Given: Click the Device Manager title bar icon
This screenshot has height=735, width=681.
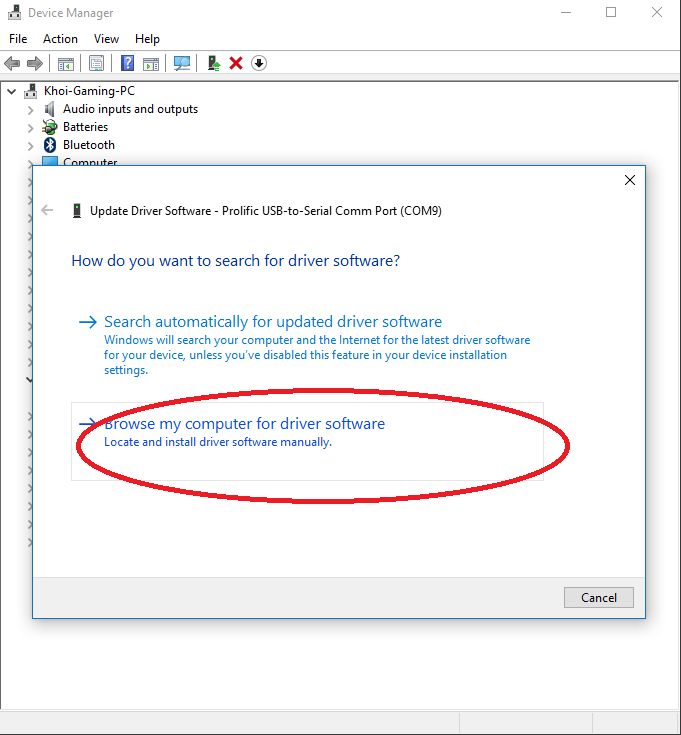Looking at the screenshot, I should 15,12.
